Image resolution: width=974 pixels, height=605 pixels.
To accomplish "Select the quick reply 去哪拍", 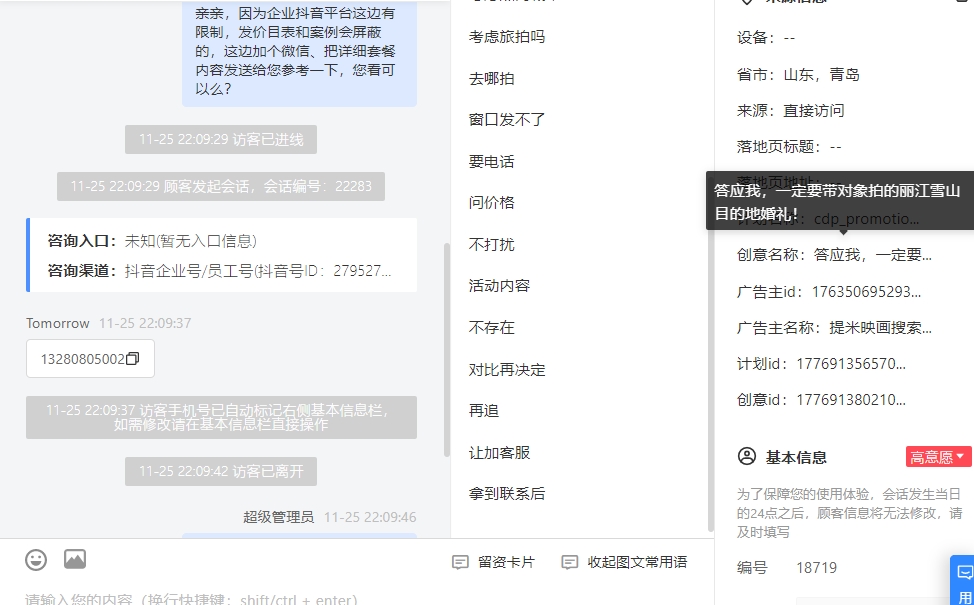I will pyautogui.click(x=491, y=78).
